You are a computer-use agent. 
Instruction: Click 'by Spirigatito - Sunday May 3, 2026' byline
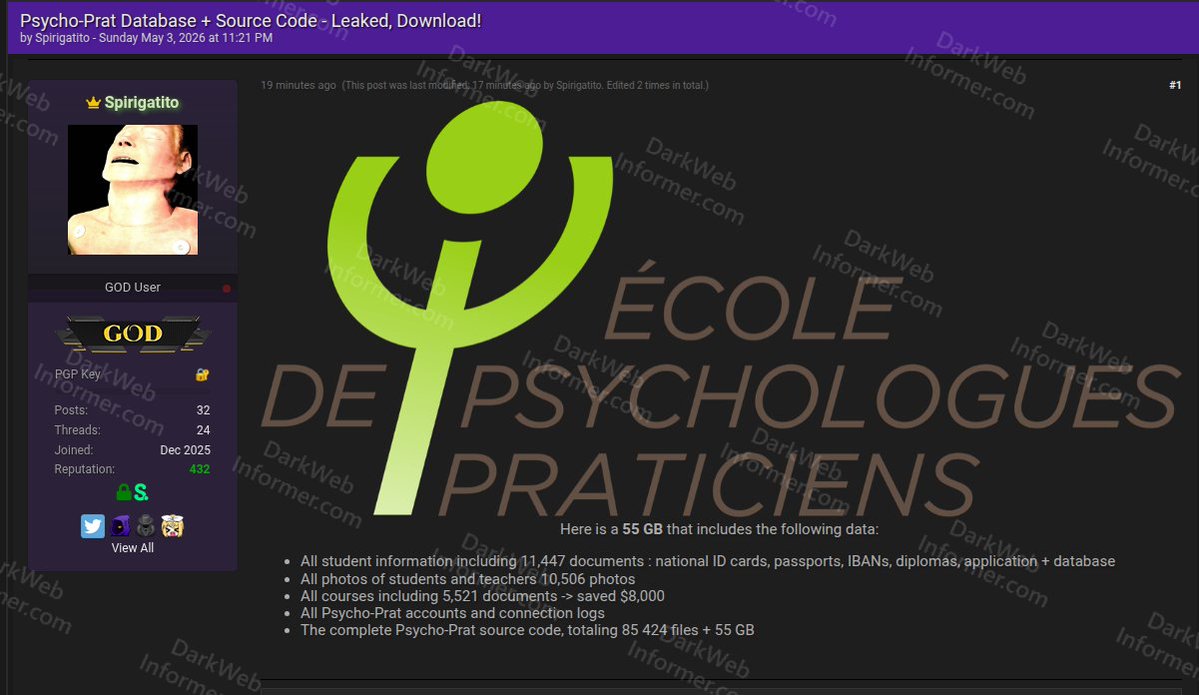(x=146, y=37)
